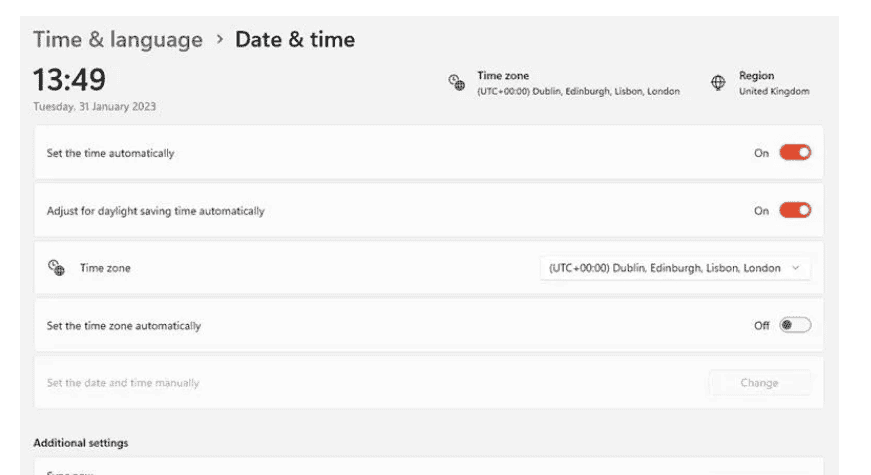The height and width of the screenshot is (475, 871).
Task: Click the clock-globe icon in Time zone row
Action: (56, 268)
